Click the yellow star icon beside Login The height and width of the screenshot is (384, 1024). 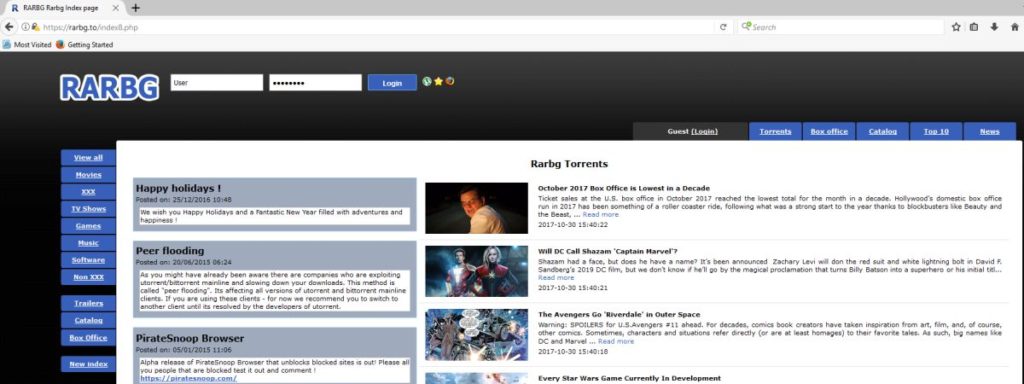tap(438, 81)
